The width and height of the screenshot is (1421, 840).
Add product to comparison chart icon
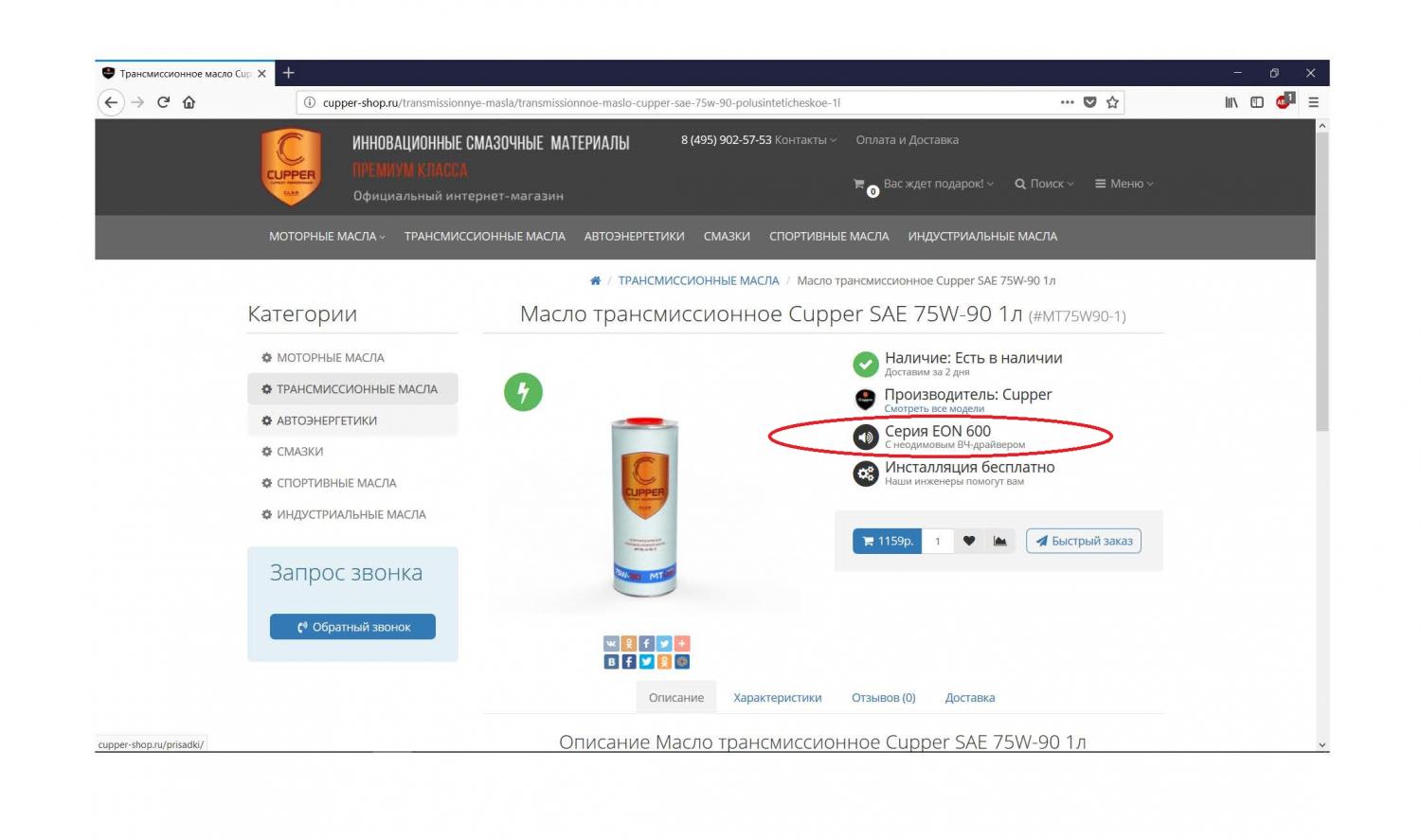[x=999, y=541]
